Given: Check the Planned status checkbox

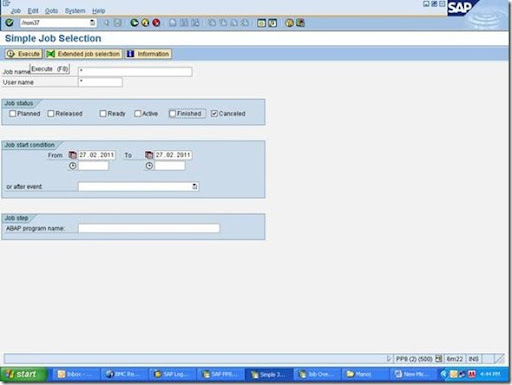Looking at the screenshot, I should [13, 114].
